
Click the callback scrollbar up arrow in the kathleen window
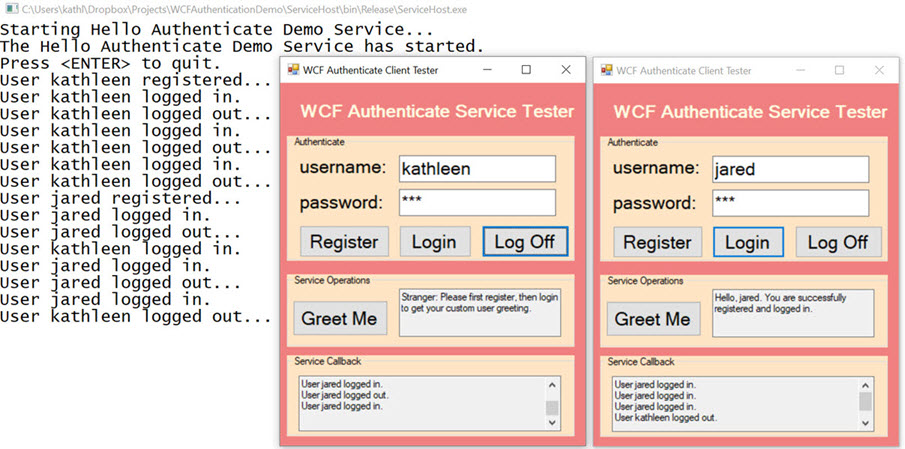[x=552, y=385]
